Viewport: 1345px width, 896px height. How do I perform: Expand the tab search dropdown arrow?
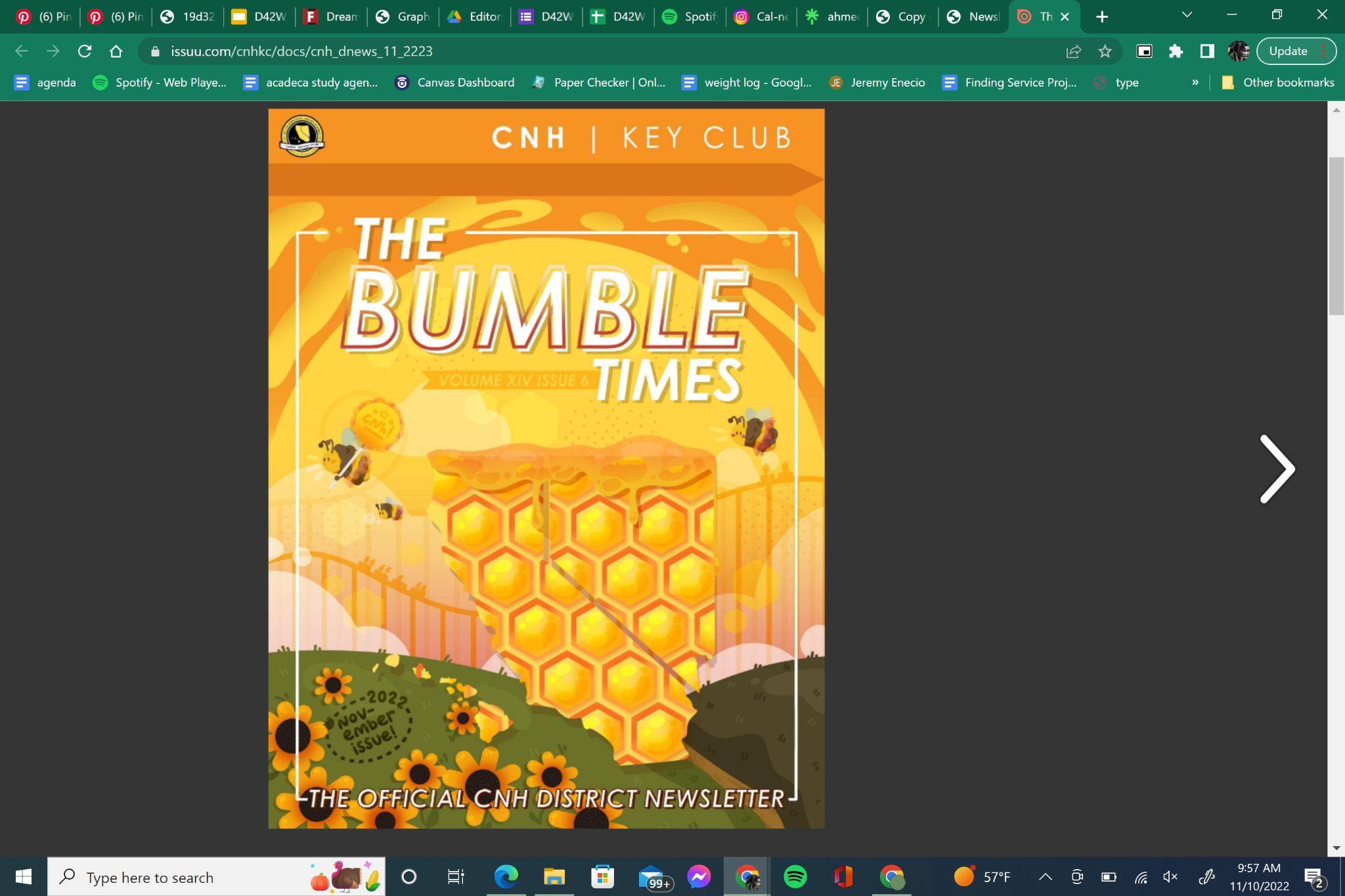coord(1186,15)
